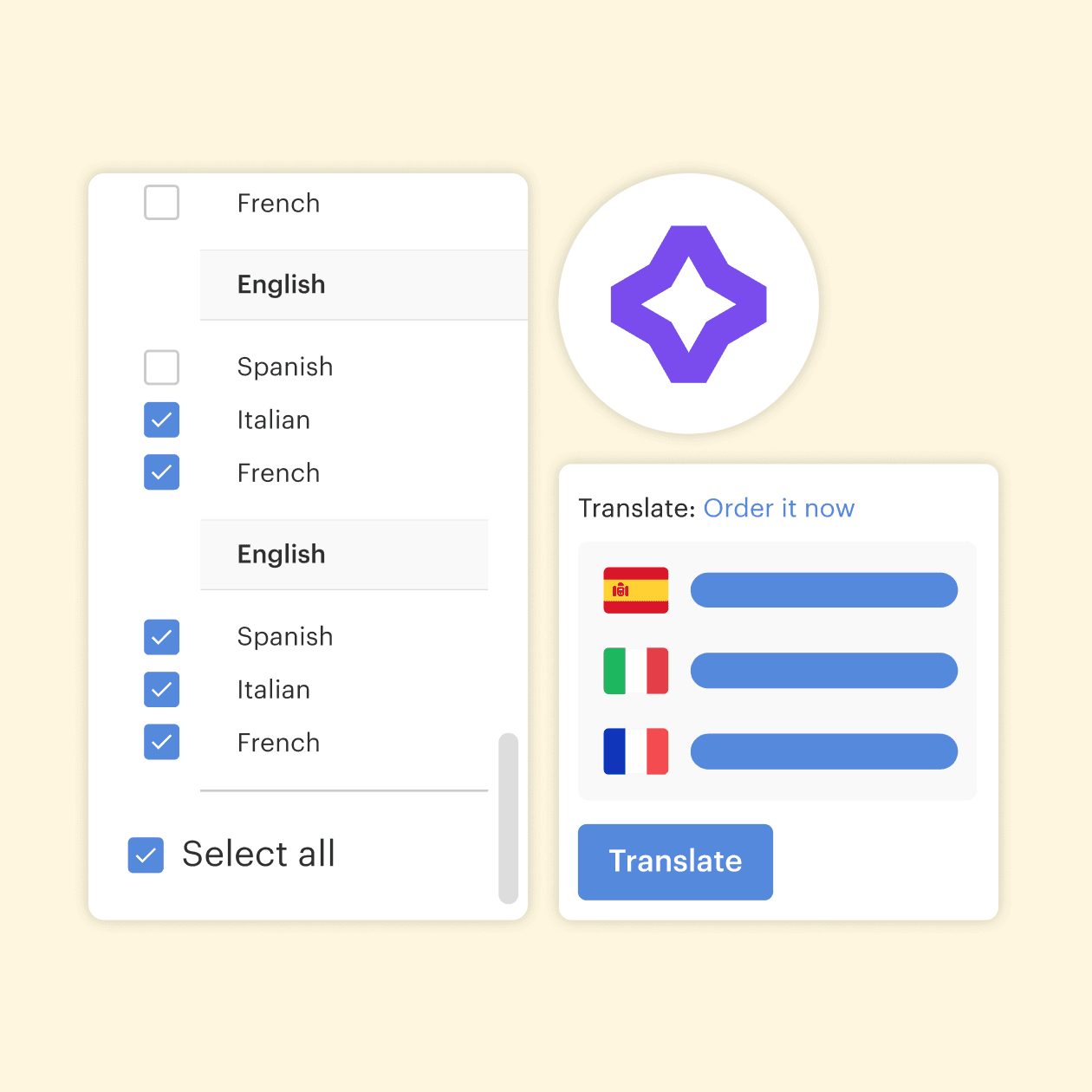Uncheck the Select all checkbox
This screenshot has height=1092, width=1092.
(146, 855)
